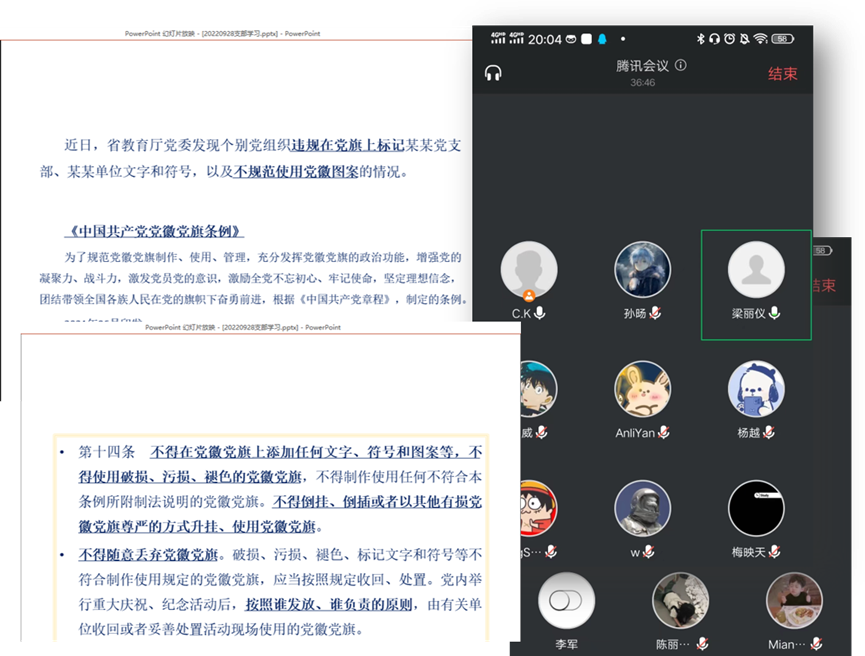
Task: Click the muted microphone icon beside 孙旸
Action: point(656,313)
